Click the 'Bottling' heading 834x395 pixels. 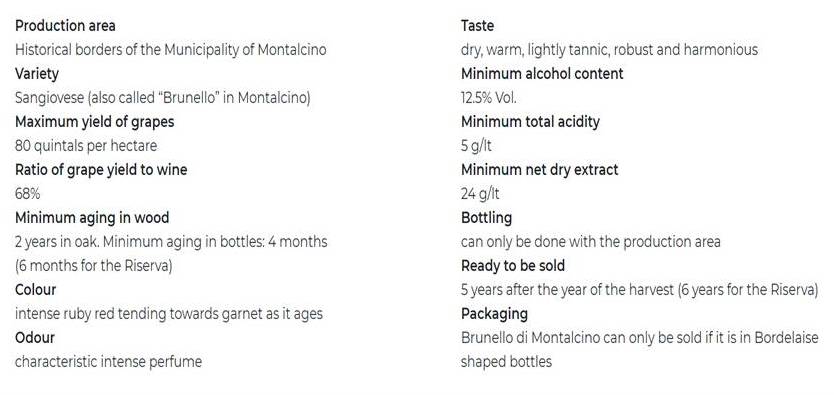pyautogui.click(x=486, y=218)
